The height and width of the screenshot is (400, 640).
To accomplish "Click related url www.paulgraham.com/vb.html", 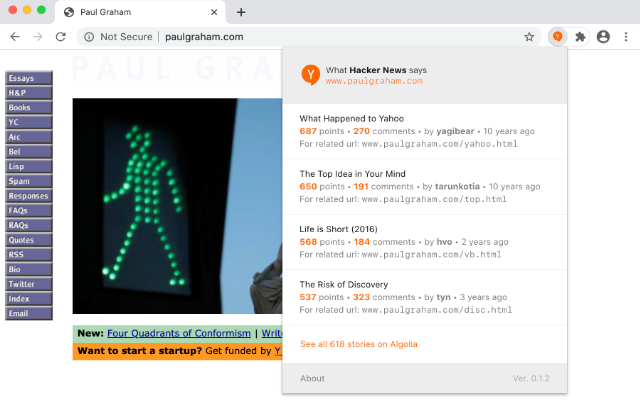I will pos(431,254).
